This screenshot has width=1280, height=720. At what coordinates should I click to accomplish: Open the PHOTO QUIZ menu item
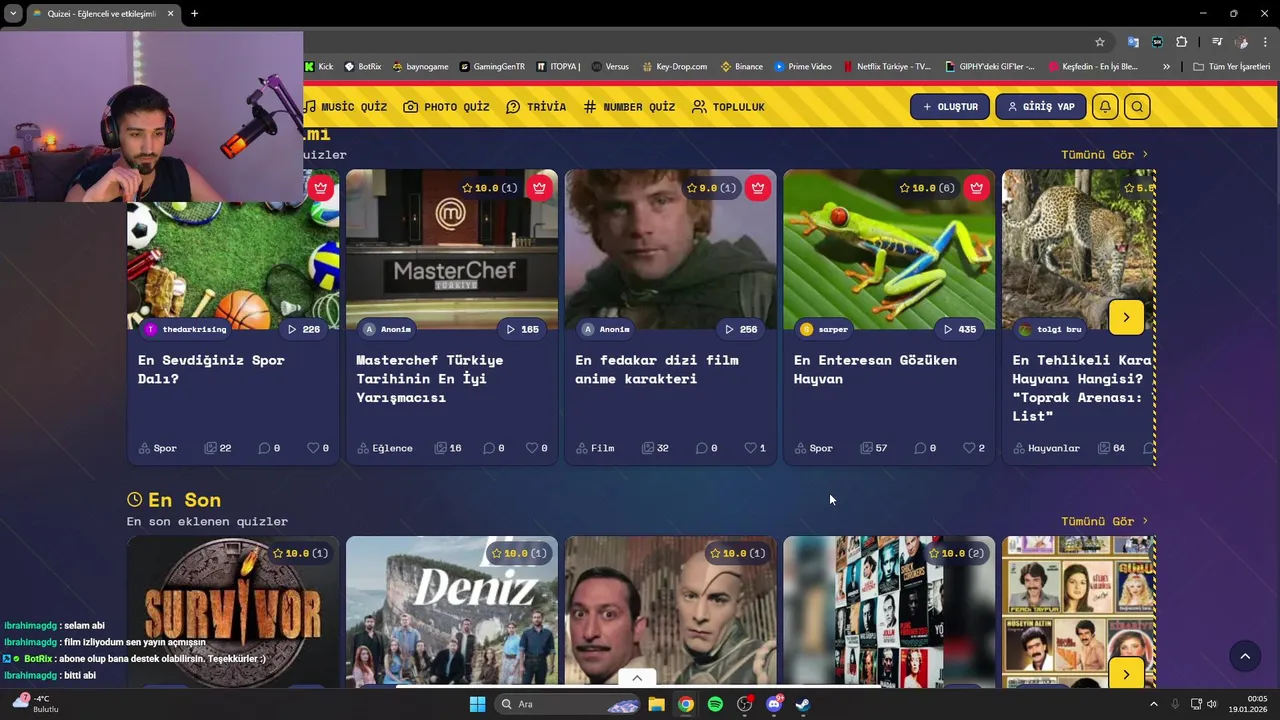[446, 107]
